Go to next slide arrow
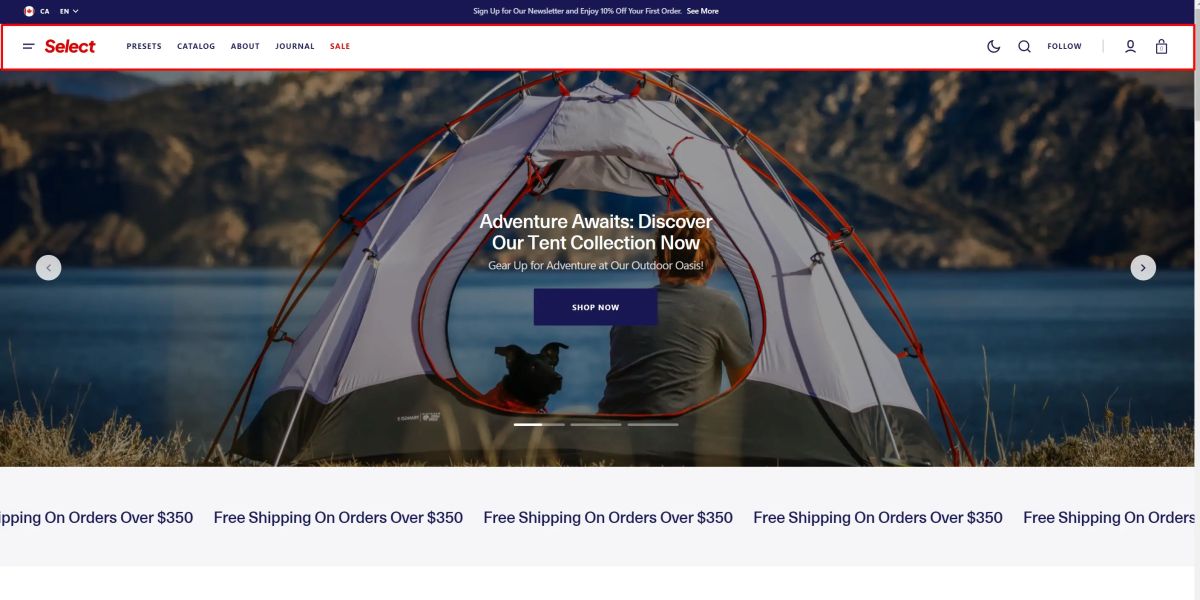The image size is (1200, 600). (x=1143, y=267)
